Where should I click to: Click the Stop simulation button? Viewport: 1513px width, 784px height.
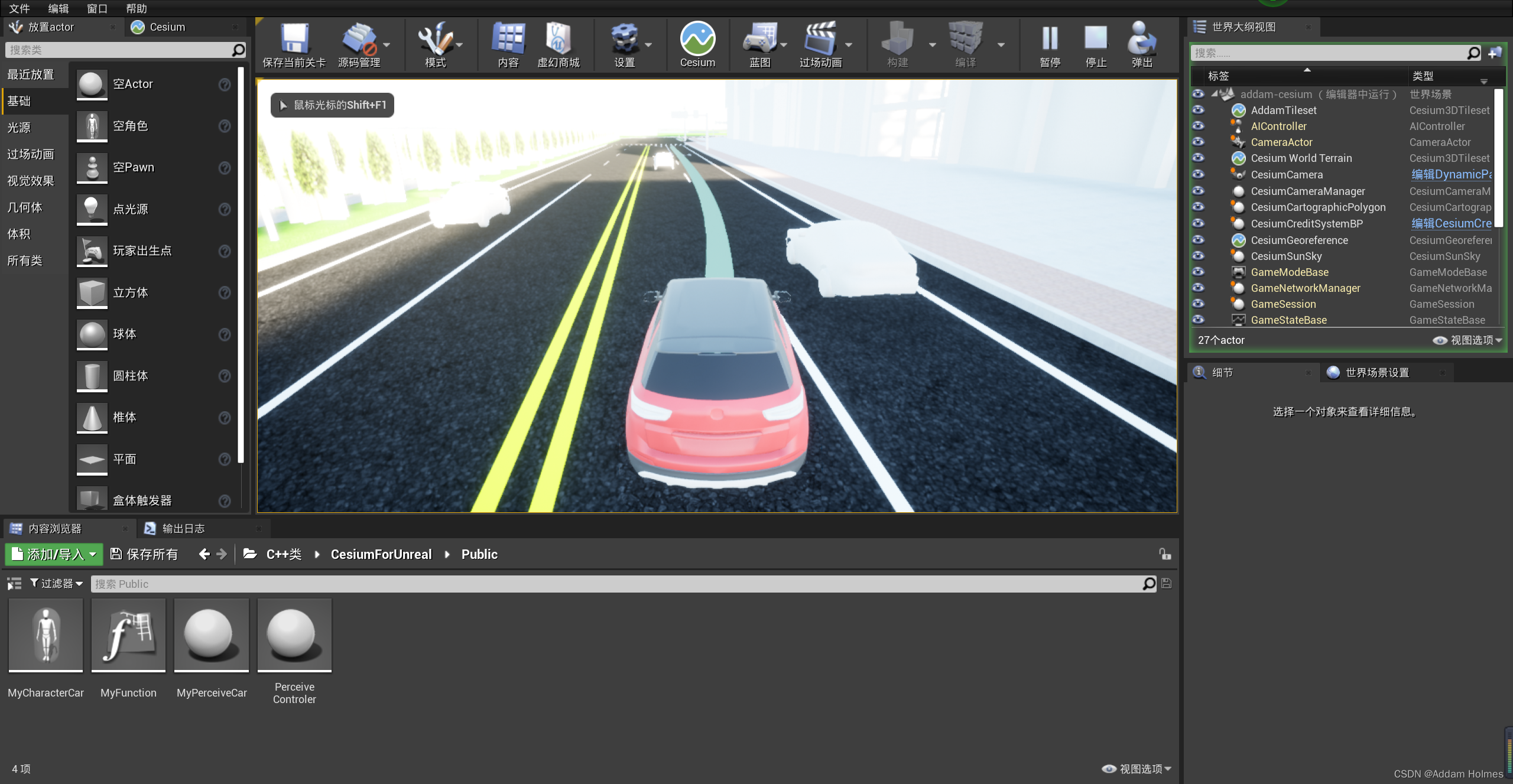1096,43
